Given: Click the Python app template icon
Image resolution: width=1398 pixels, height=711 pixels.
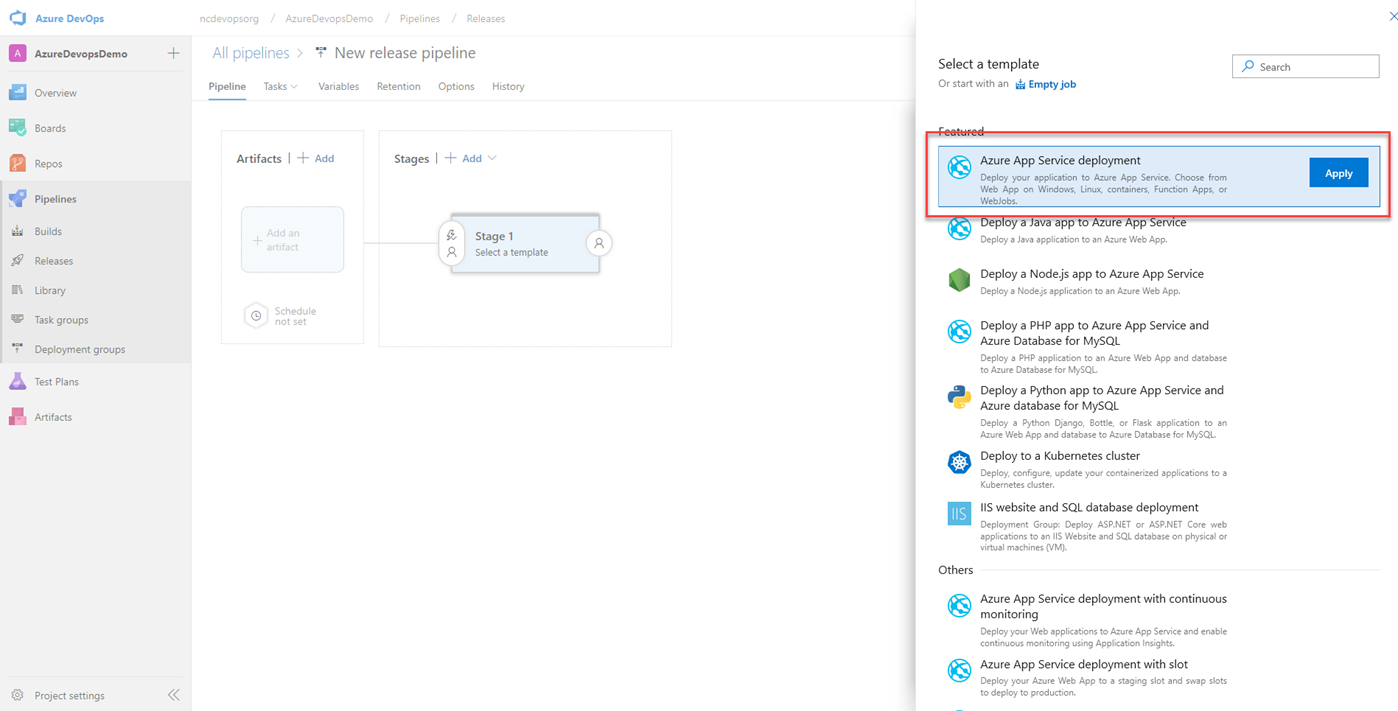Looking at the screenshot, I should (x=959, y=397).
